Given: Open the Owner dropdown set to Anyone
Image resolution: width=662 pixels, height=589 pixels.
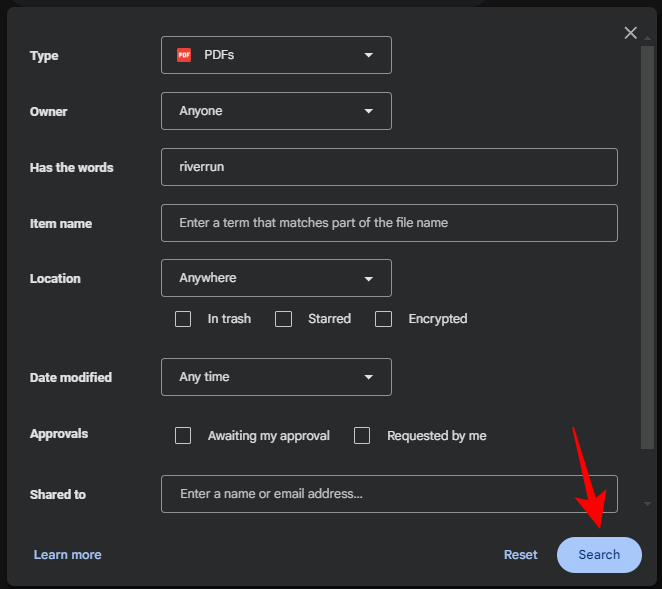Looking at the screenshot, I should point(276,111).
